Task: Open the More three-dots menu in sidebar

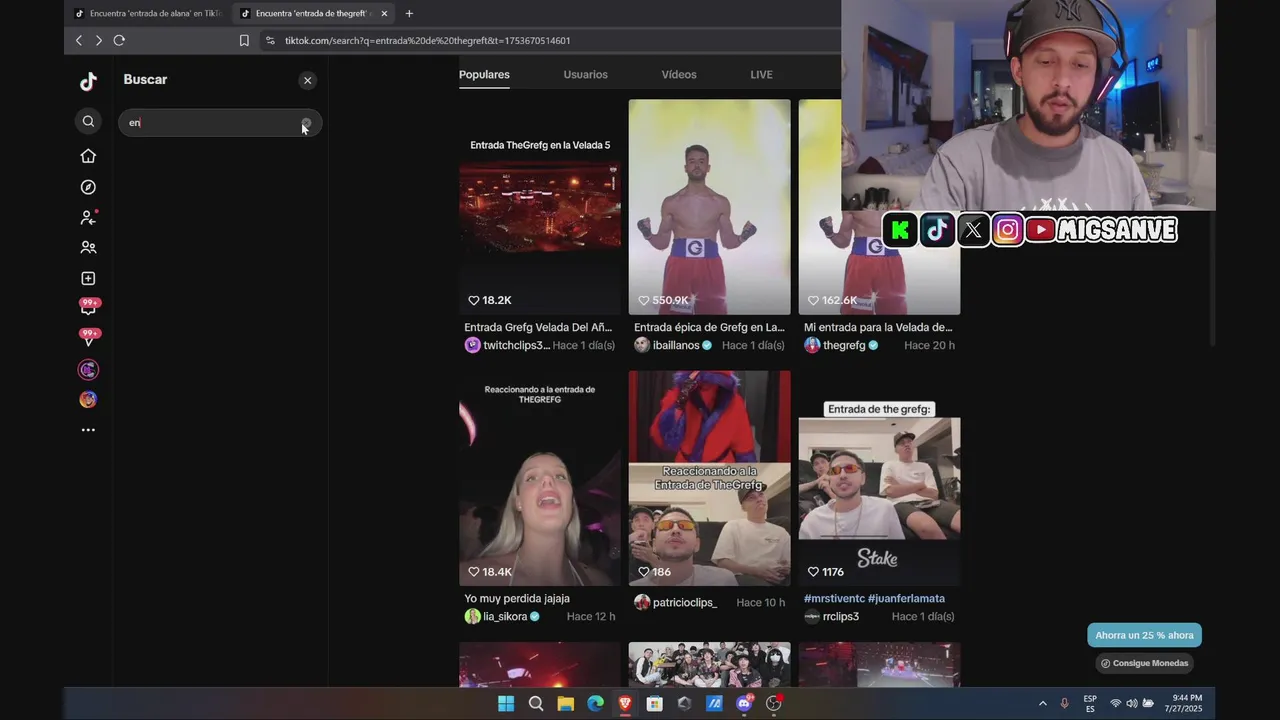Action: (88, 430)
